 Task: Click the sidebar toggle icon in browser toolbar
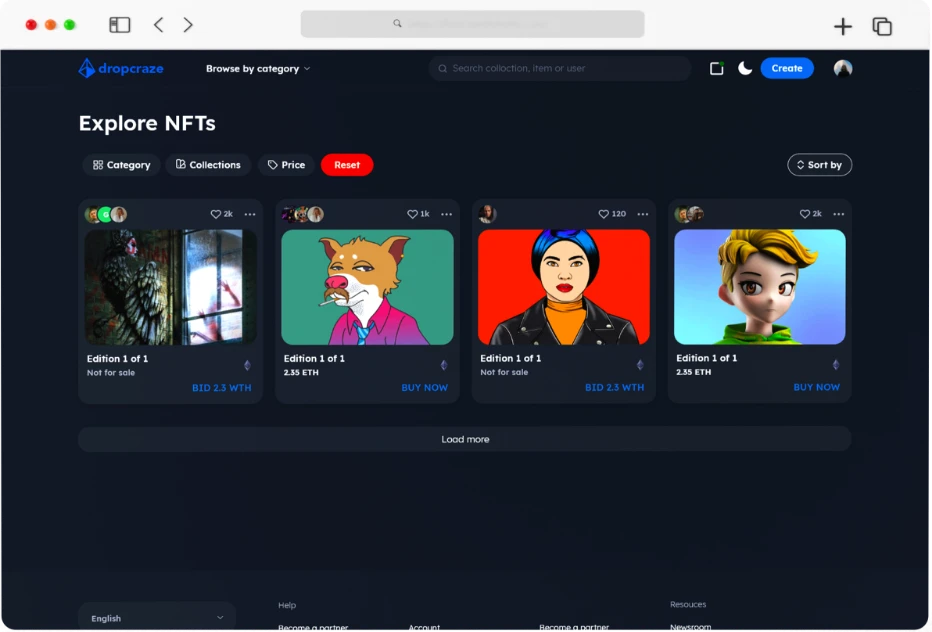coord(120,24)
